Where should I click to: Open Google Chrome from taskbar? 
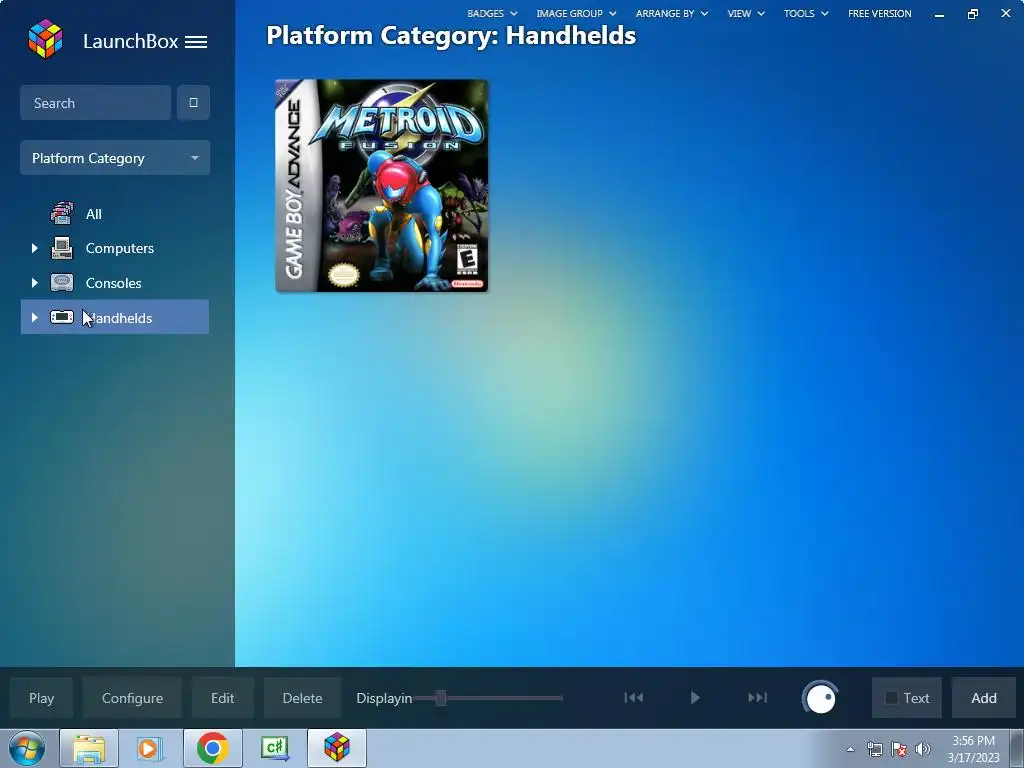pos(212,748)
